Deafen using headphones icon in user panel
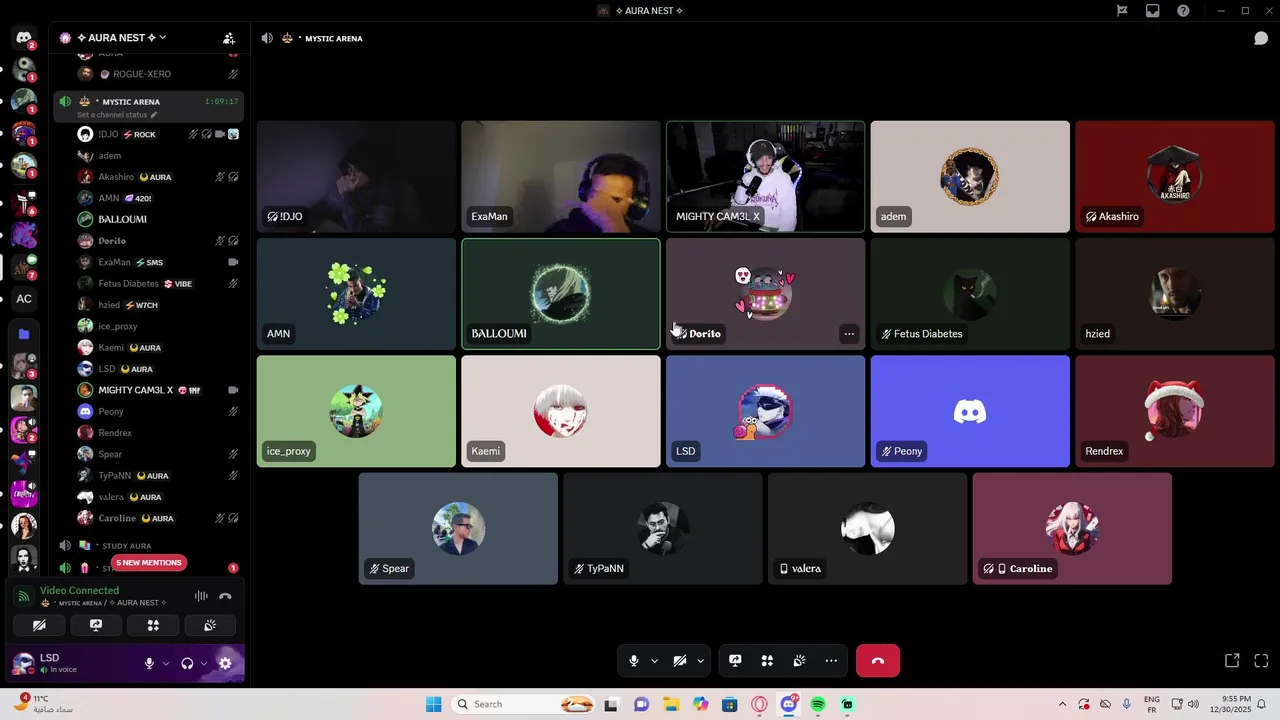This screenshot has height=720, width=1280. pos(187,663)
